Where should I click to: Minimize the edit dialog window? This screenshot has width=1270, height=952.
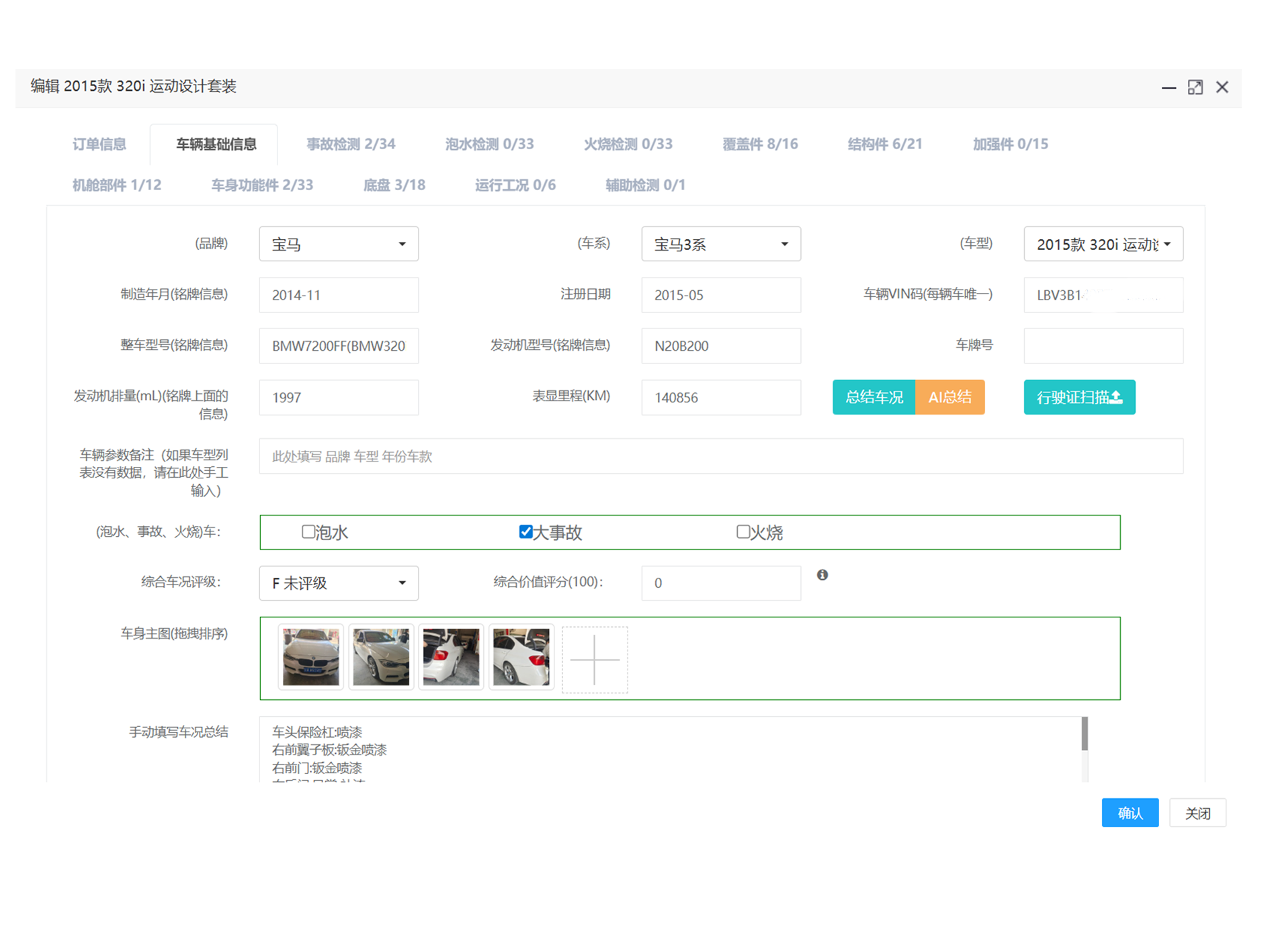point(1169,87)
